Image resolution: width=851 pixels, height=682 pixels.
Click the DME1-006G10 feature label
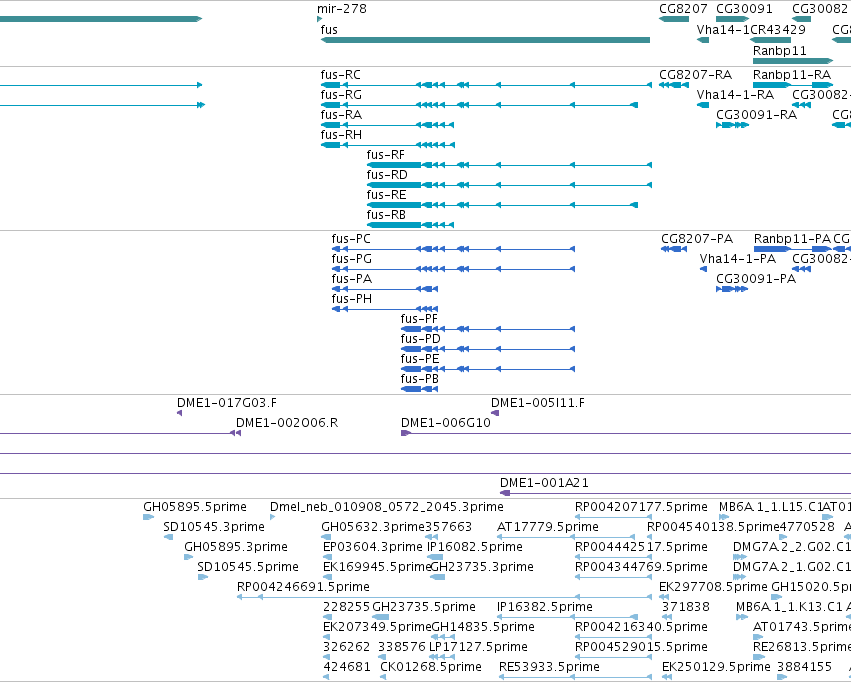446,423
